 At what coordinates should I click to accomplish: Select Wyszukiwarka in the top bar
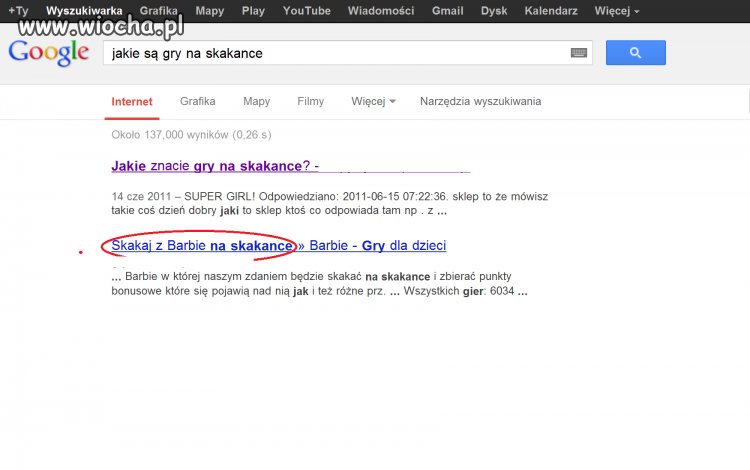coord(84,11)
